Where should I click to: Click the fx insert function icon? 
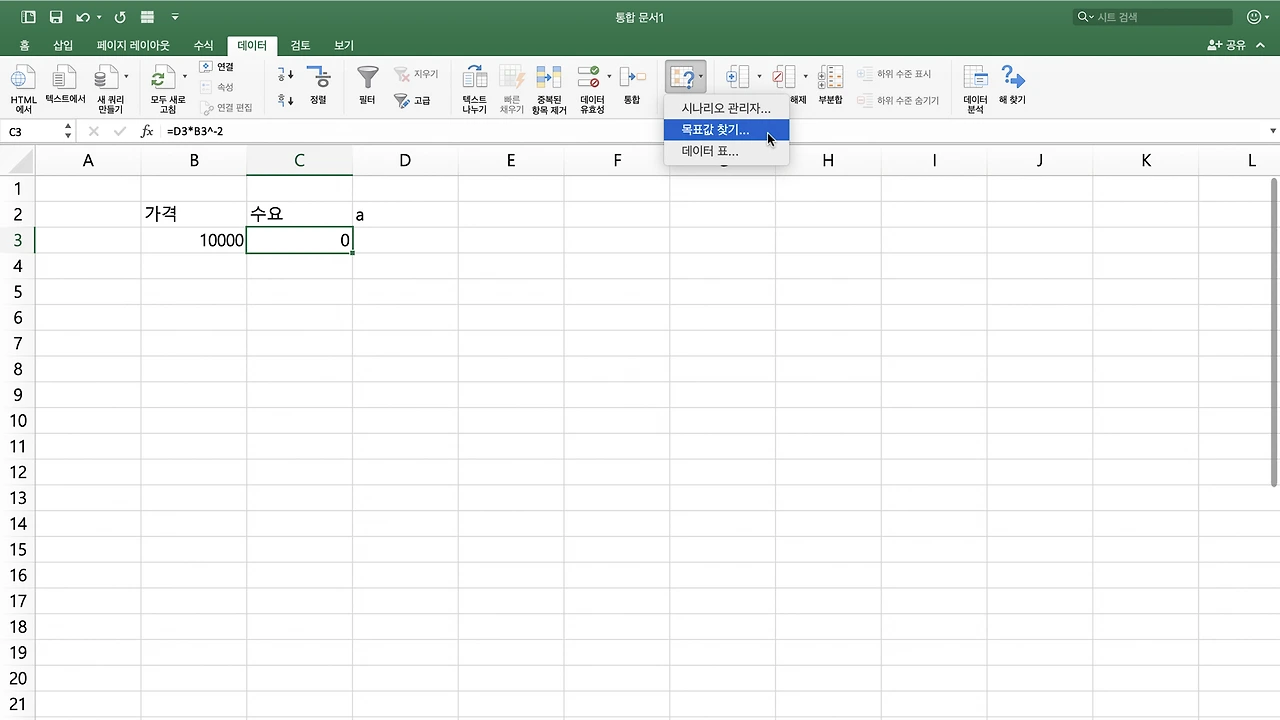(x=147, y=131)
